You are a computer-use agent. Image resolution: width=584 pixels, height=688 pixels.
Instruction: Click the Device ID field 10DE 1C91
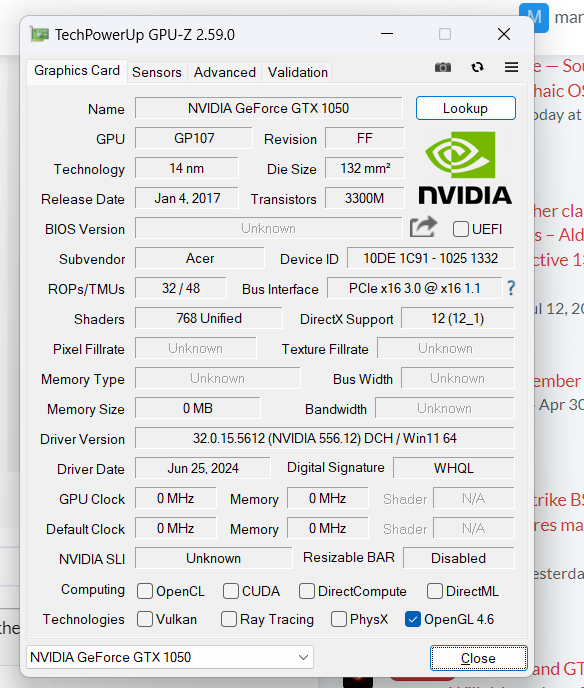(x=430, y=258)
